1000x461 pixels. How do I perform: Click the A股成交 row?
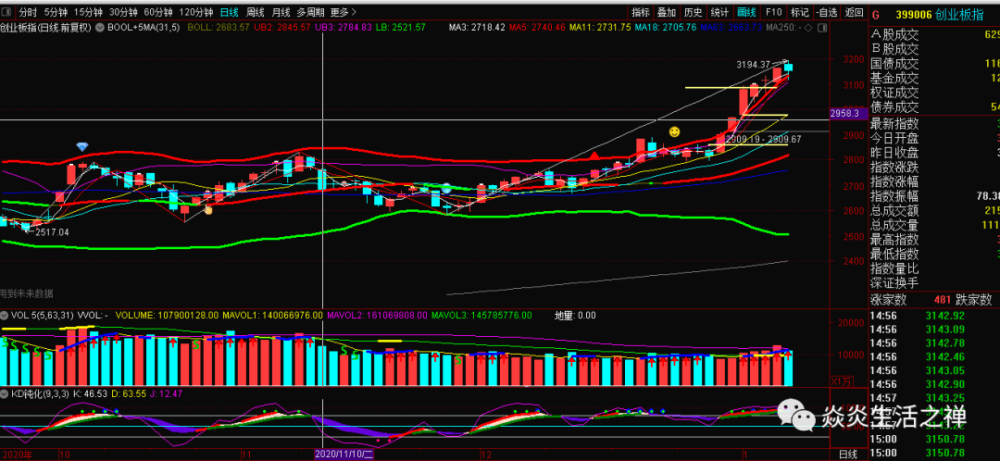tap(935, 34)
